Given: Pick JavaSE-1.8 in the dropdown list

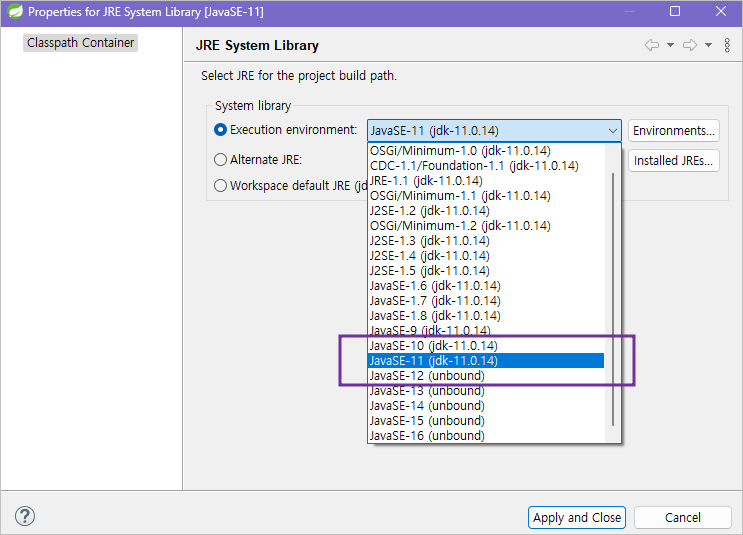Looking at the screenshot, I should (486, 316).
